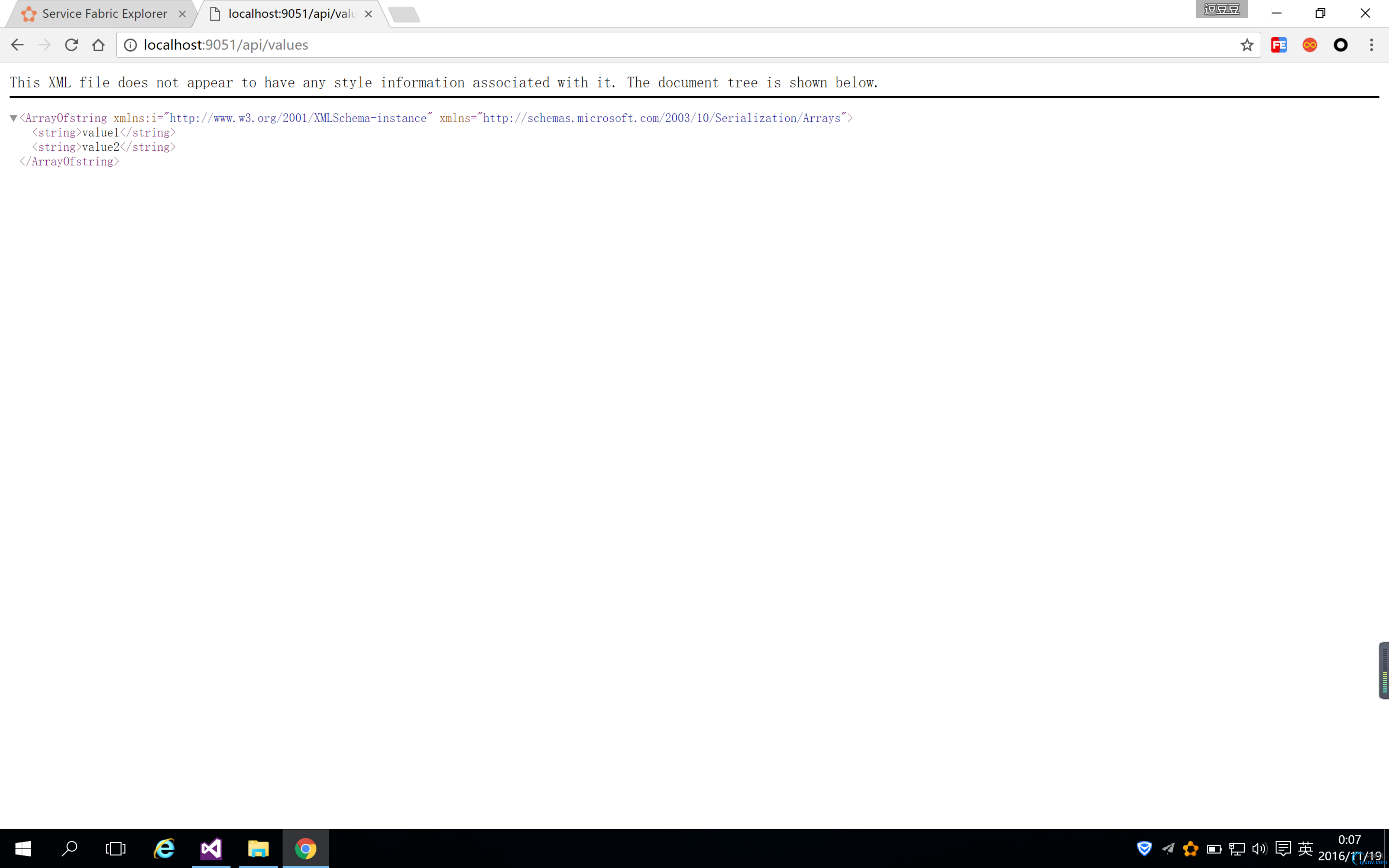
Task: Open Task View on the taskbar
Action: 115,848
